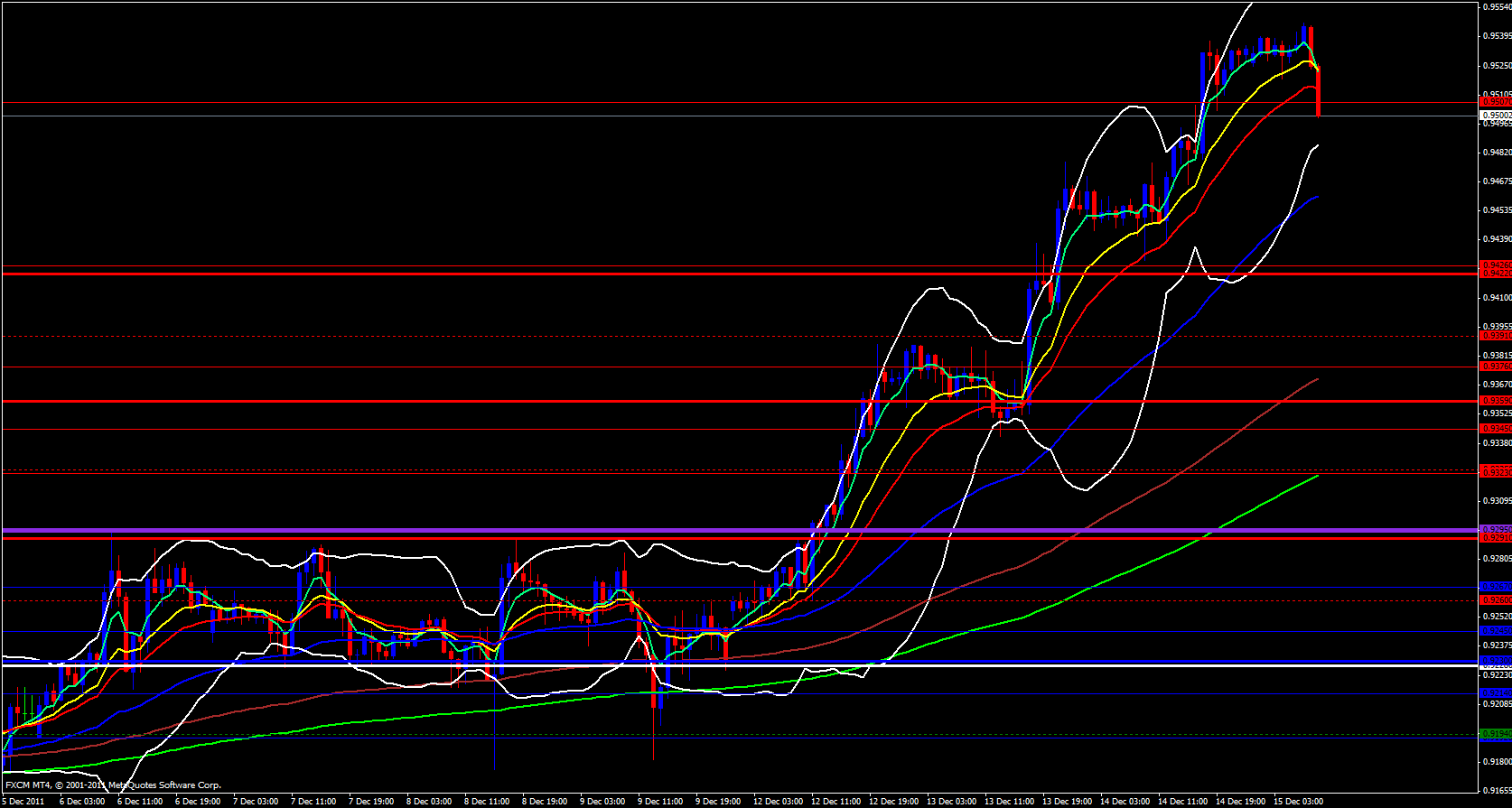Select the green 0.91940 price level tag
Image resolution: width=1512 pixels, height=808 pixels.
(x=1495, y=733)
